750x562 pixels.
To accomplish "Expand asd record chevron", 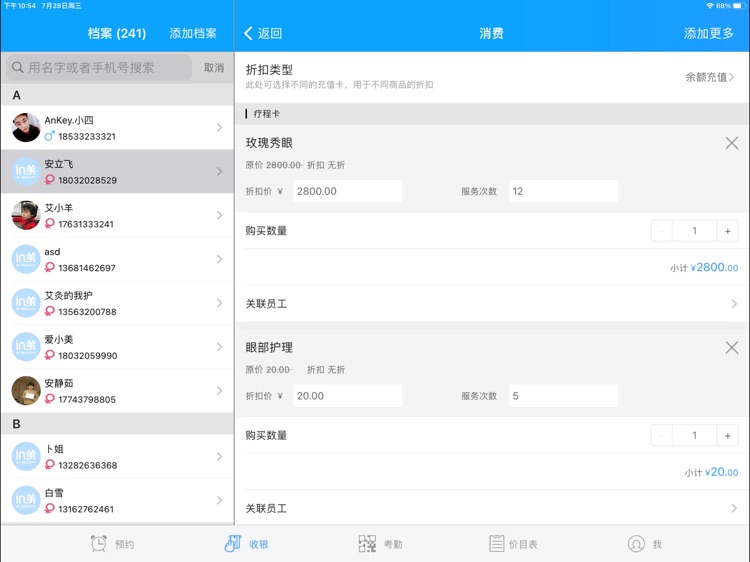I will pyautogui.click(x=219, y=259).
